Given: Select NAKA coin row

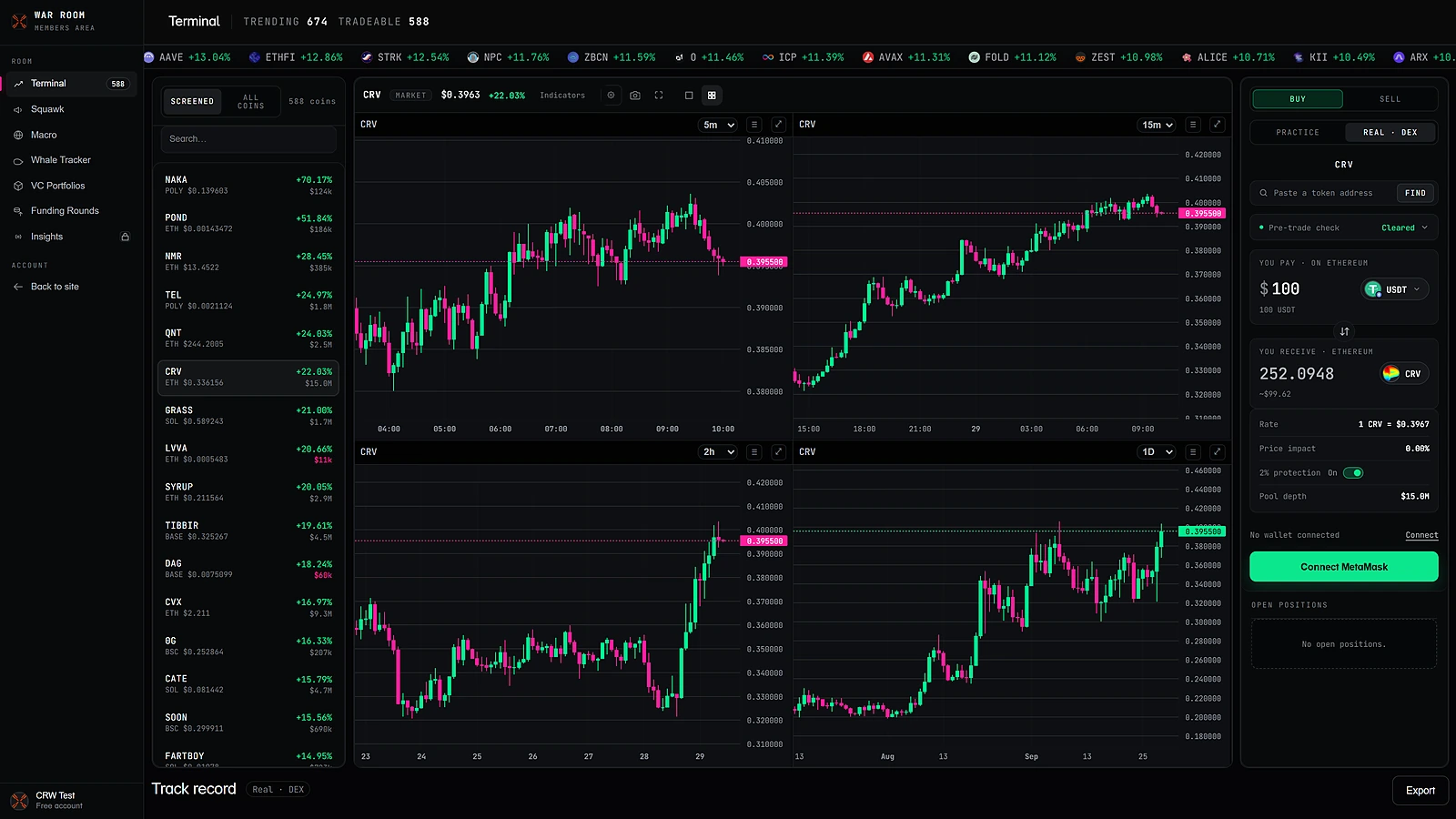Looking at the screenshot, I should (x=248, y=186).
